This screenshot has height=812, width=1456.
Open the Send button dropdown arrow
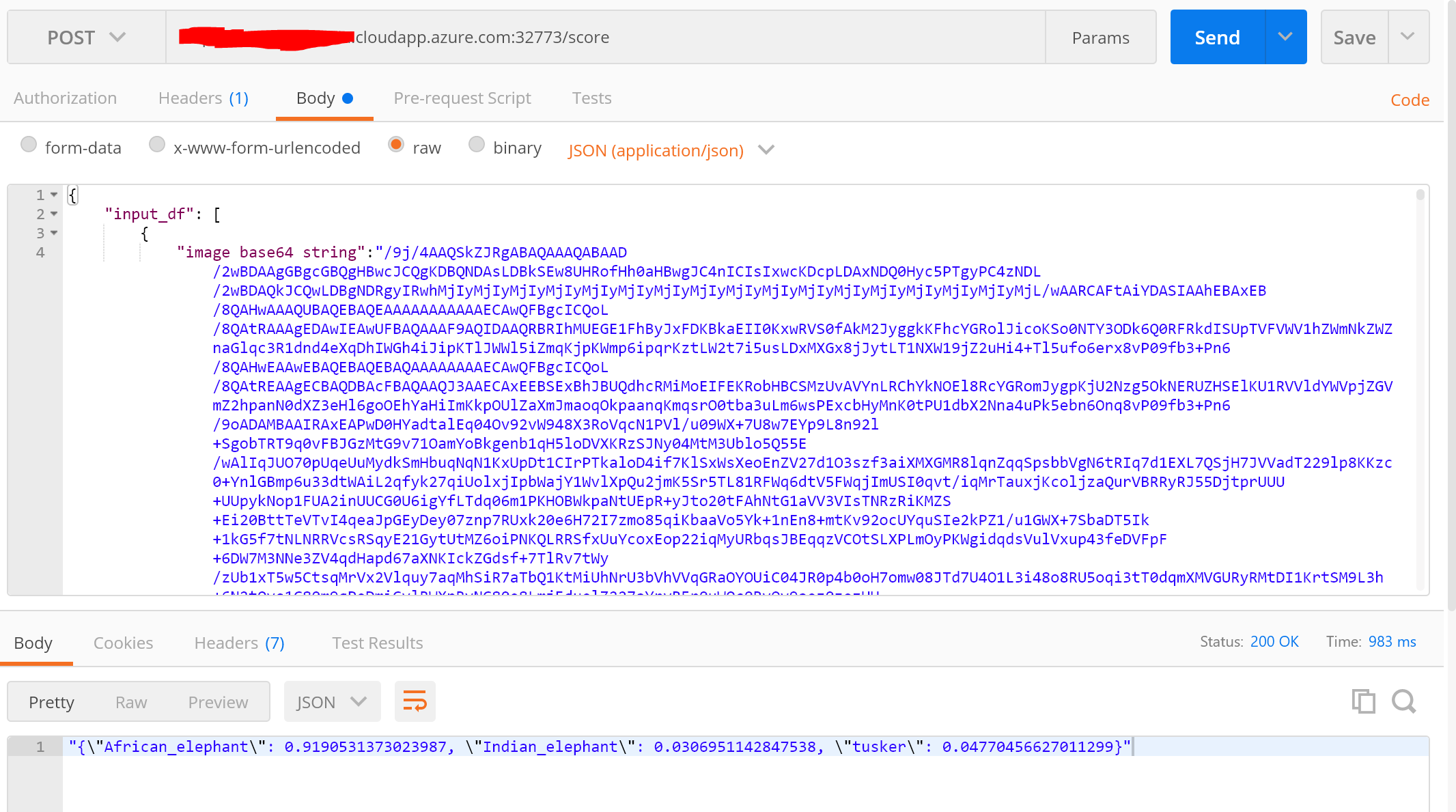click(1285, 37)
